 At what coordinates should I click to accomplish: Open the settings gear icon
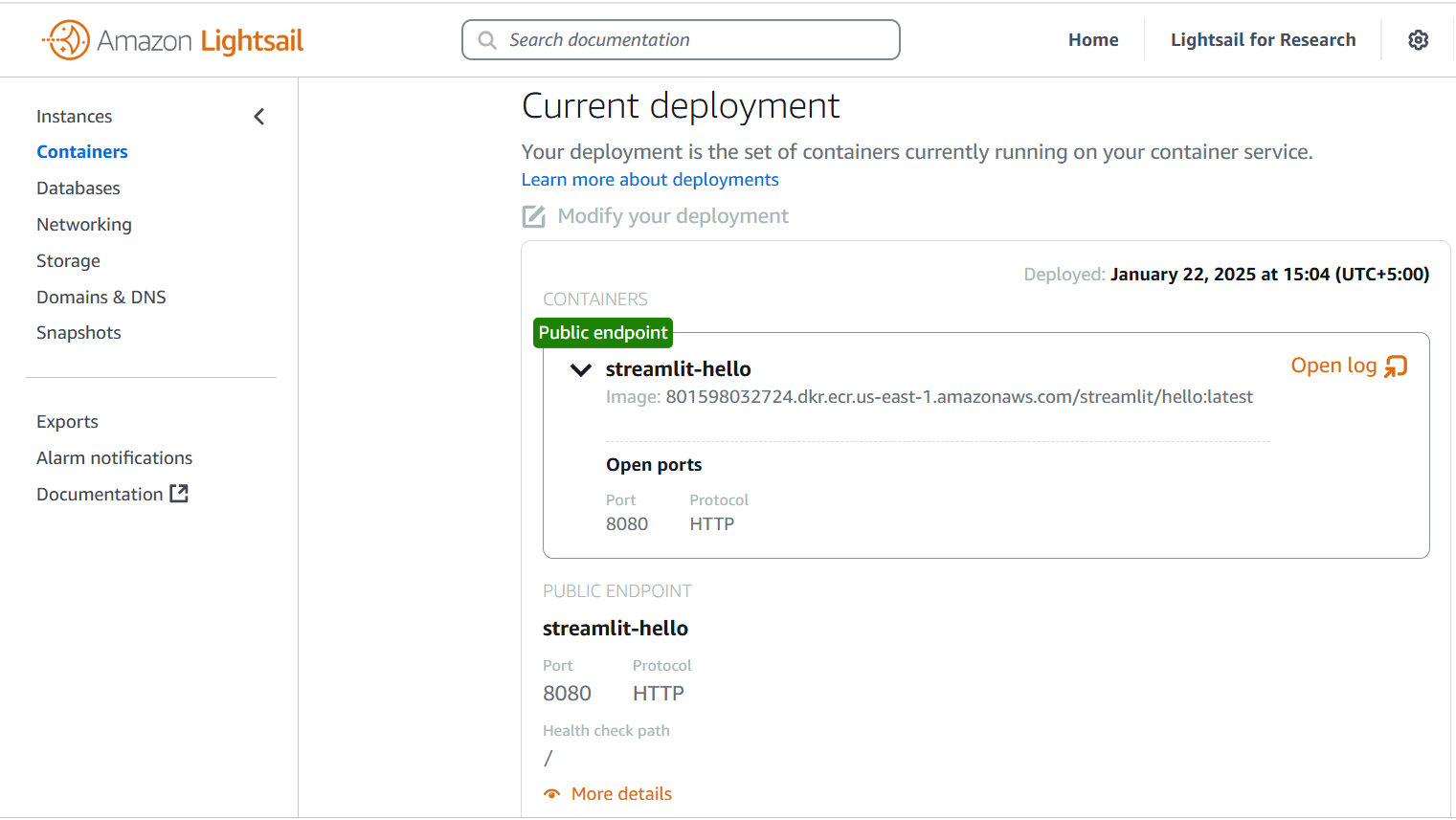(x=1418, y=40)
